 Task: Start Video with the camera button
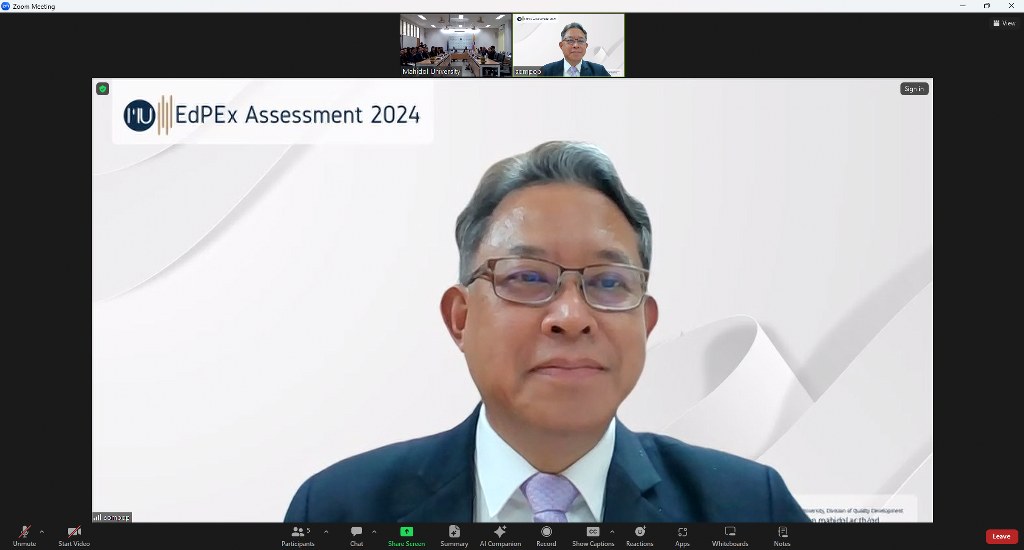pos(74,534)
